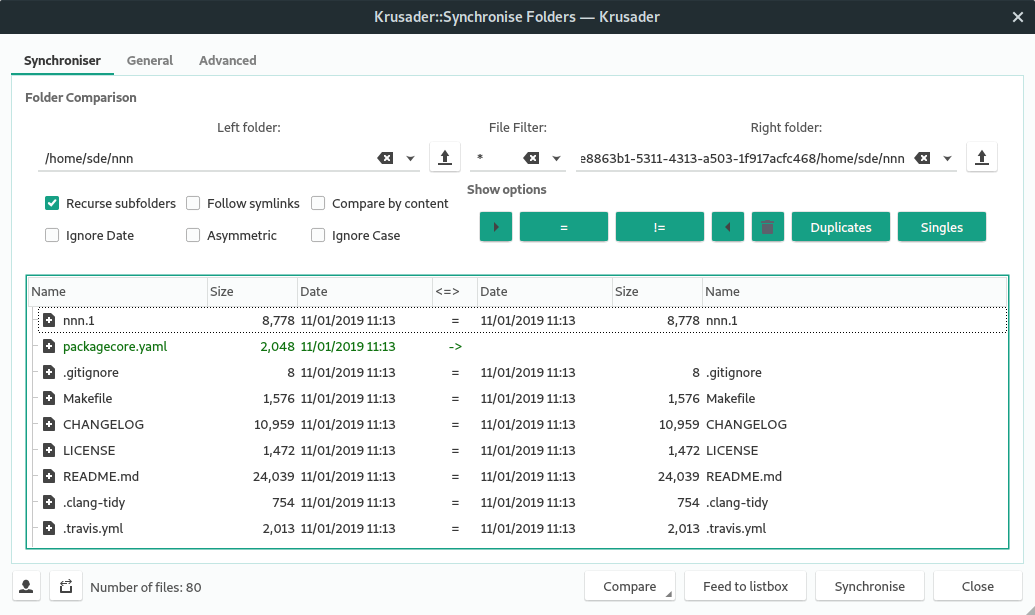Select left packagecore.yaml file name
The height and width of the screenshot is (615, 1035).
point(115,346)
